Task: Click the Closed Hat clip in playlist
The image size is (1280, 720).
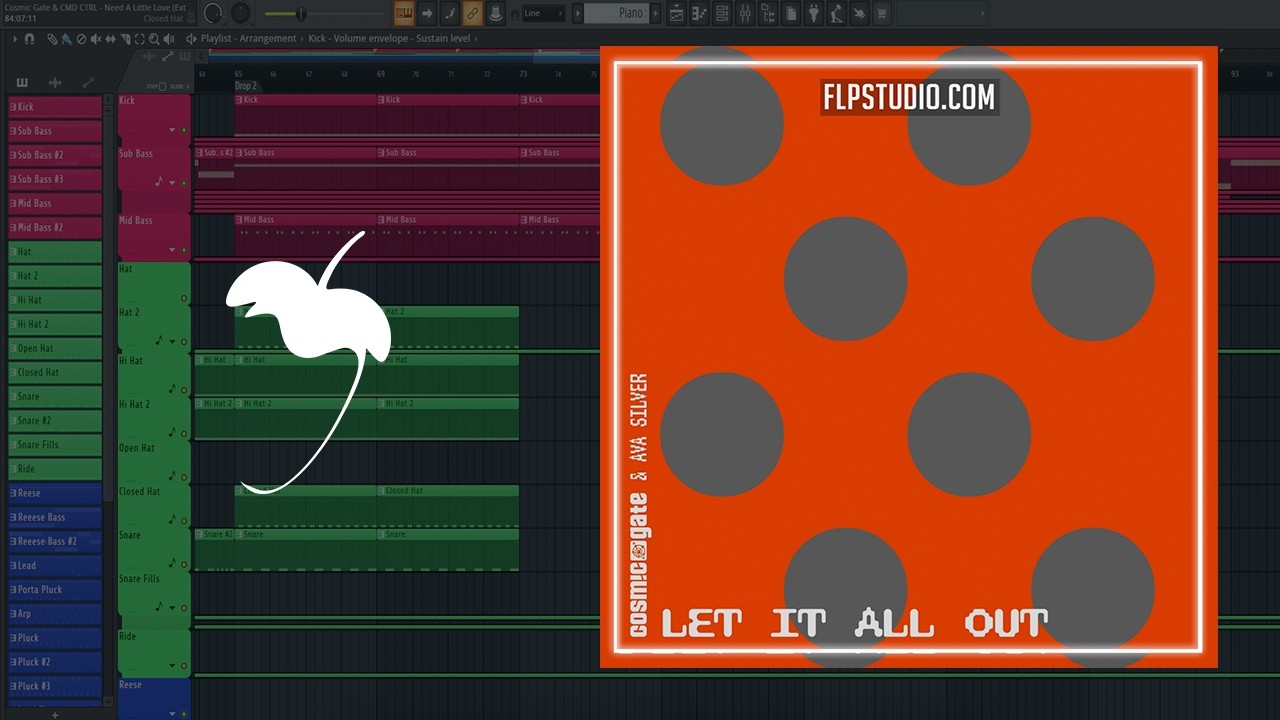Action: (447, 505)
